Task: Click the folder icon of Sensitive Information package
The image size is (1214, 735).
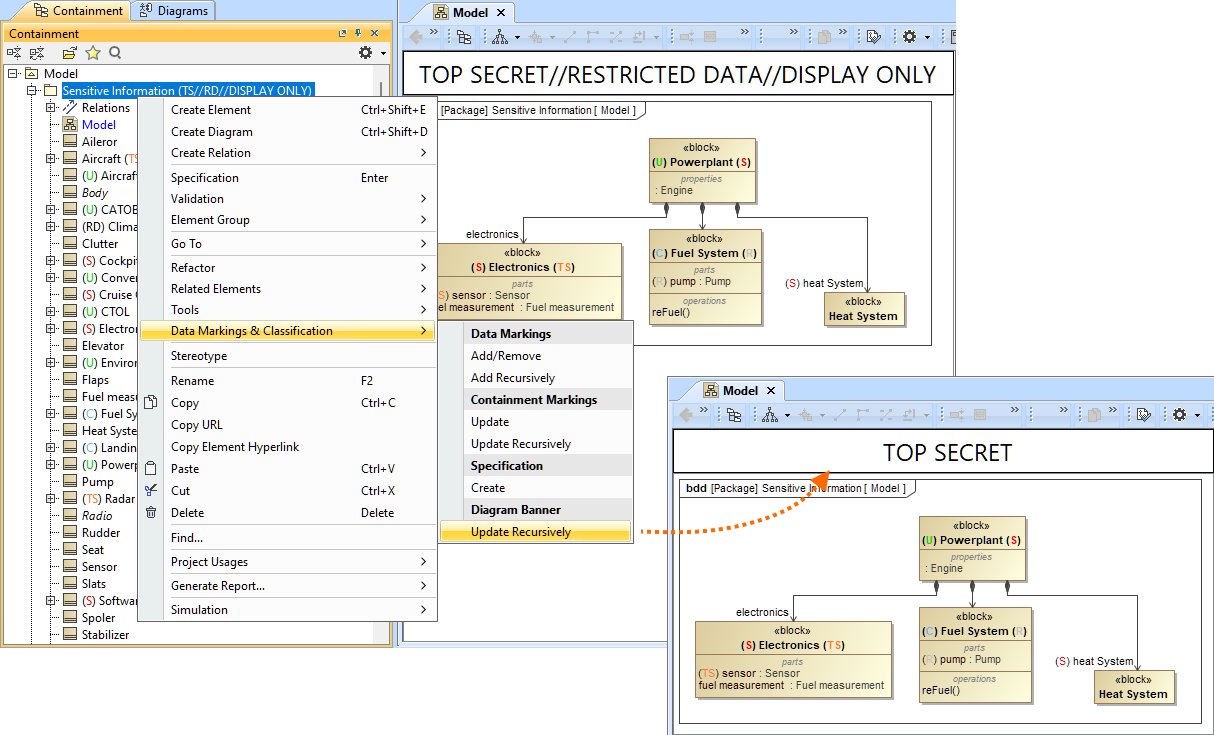Action: [51, 91]
